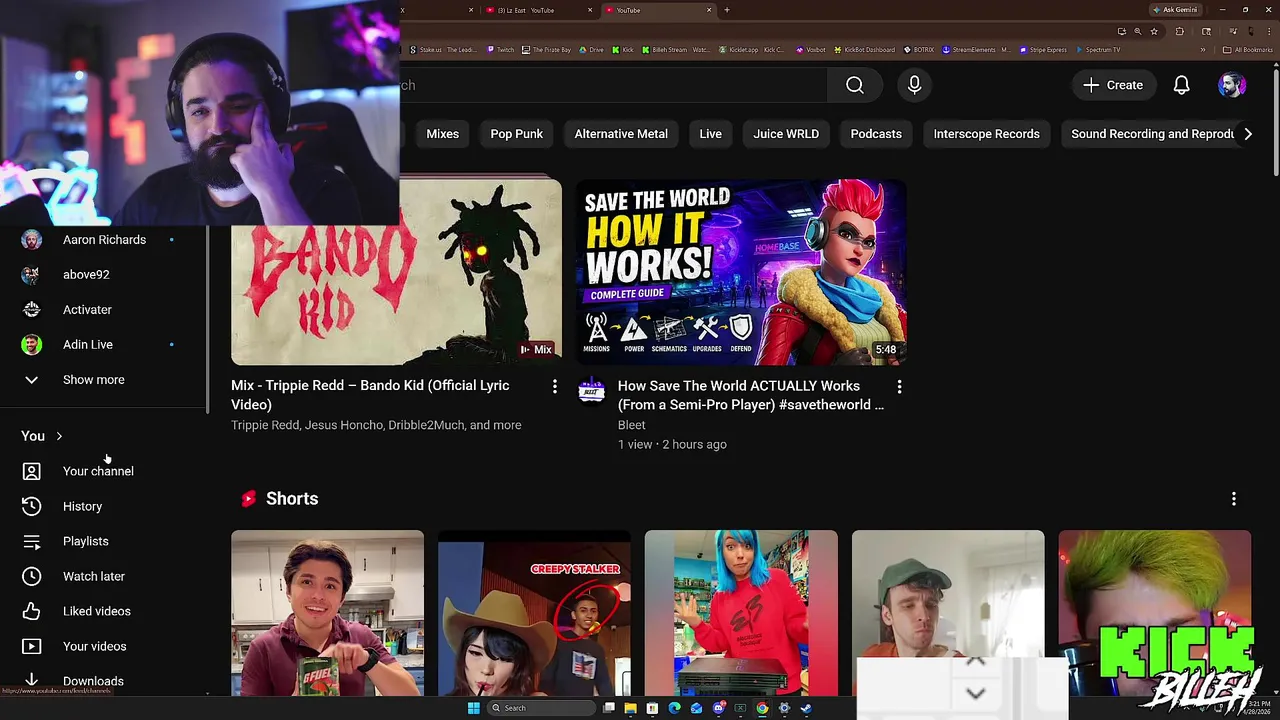The width and height of the screenshot is (1280, 720).
Task: Select the Interscope Records chip
Action: click(987, 134)
